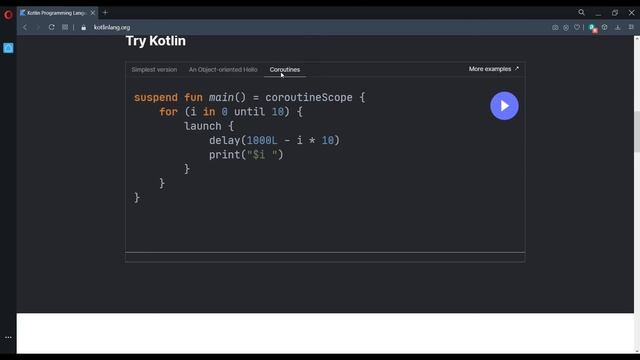The width and height of the screenshot is (640, 360).
Task: Click the 'until' word in the for loop
Action: coord(249,112)
